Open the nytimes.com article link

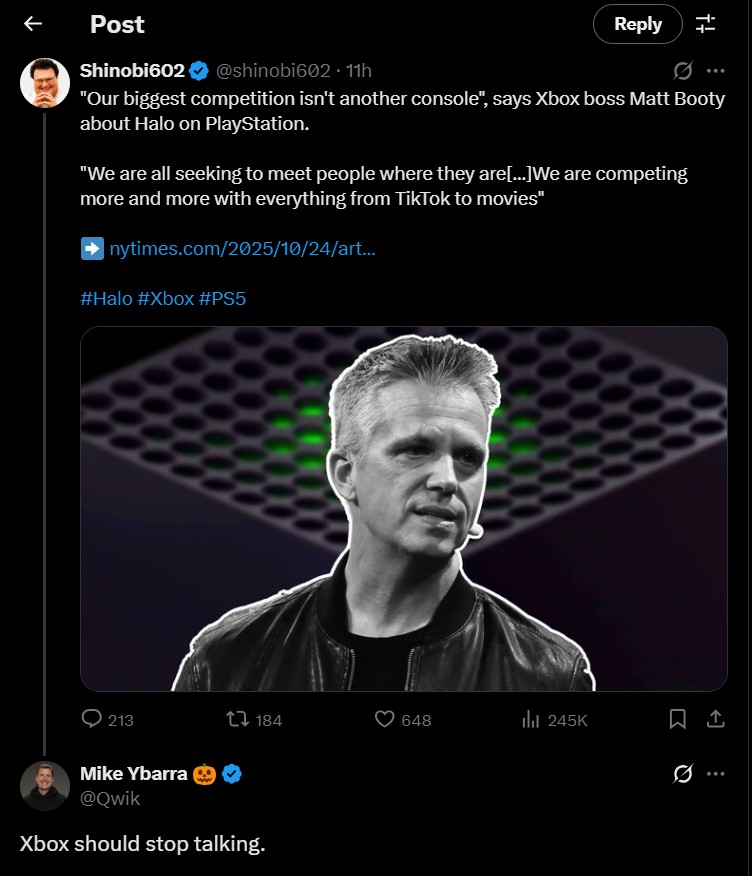(x=242, y=248)
